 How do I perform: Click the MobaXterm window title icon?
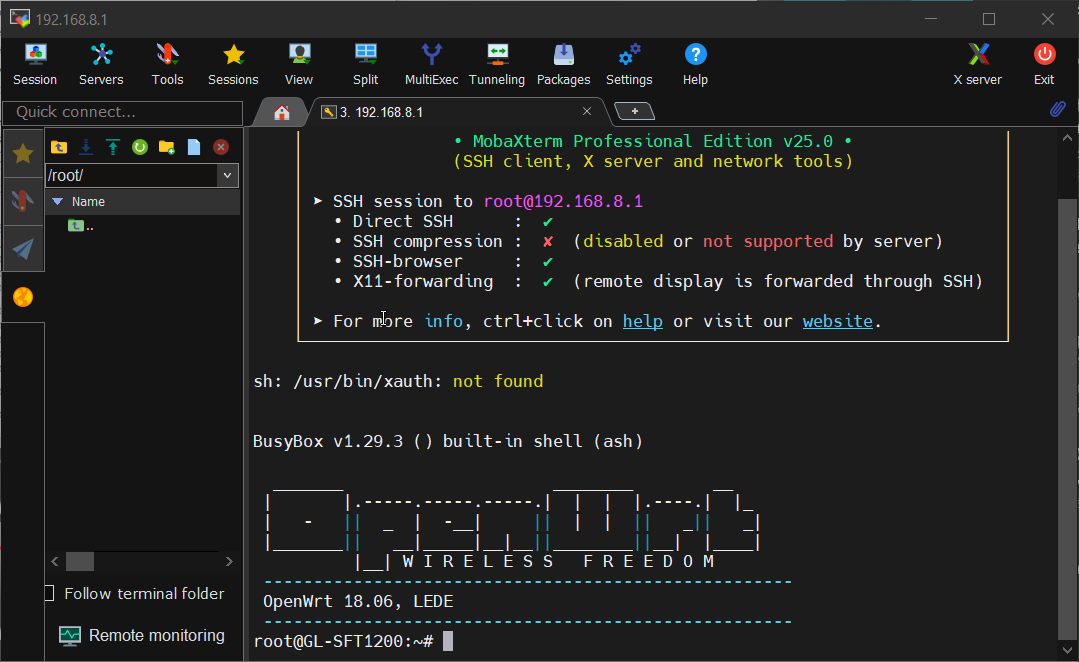[x=19, y=19]
